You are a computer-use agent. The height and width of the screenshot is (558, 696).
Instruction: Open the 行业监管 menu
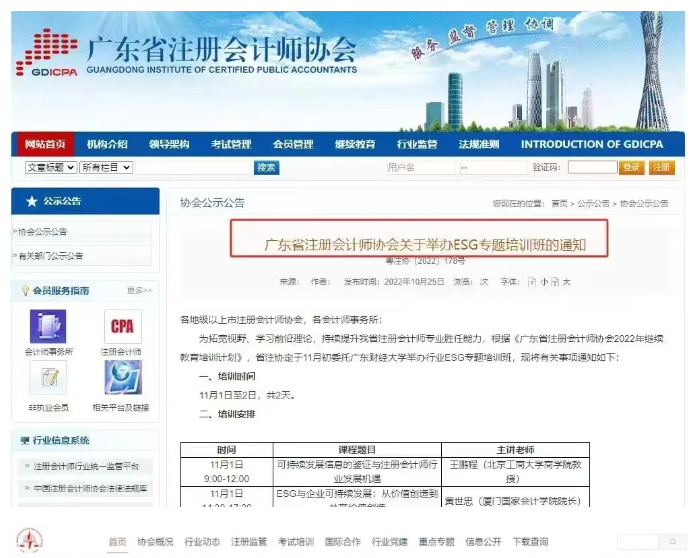[417, 144]
